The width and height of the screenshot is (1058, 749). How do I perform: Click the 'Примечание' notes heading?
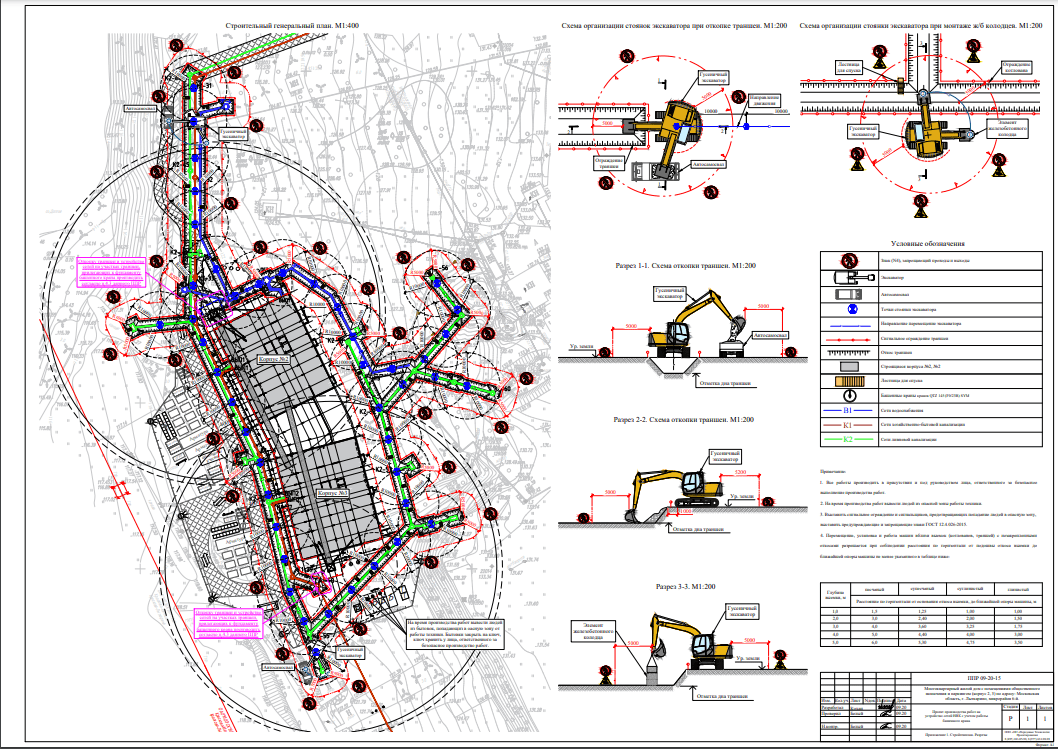833,471
